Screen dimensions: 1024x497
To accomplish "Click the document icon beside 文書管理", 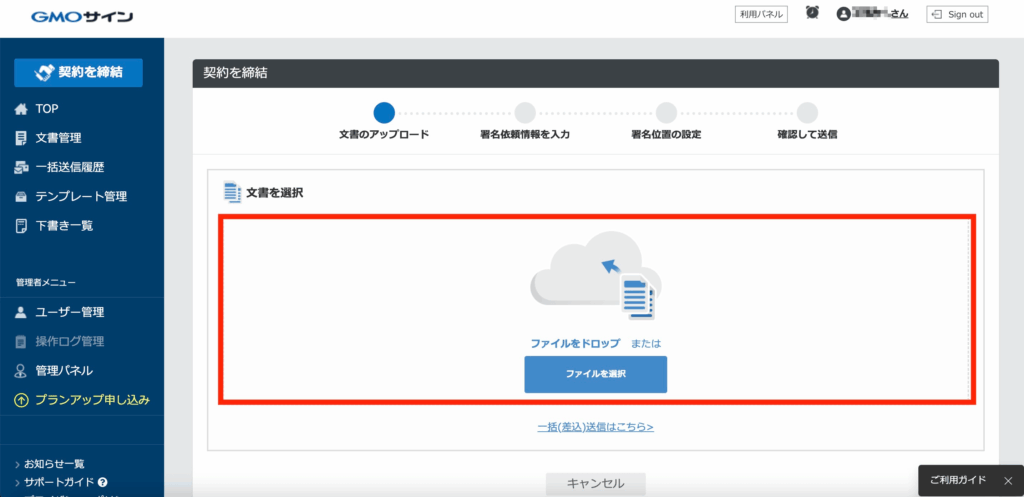I will pyautogui.click(x=21, y=138).
